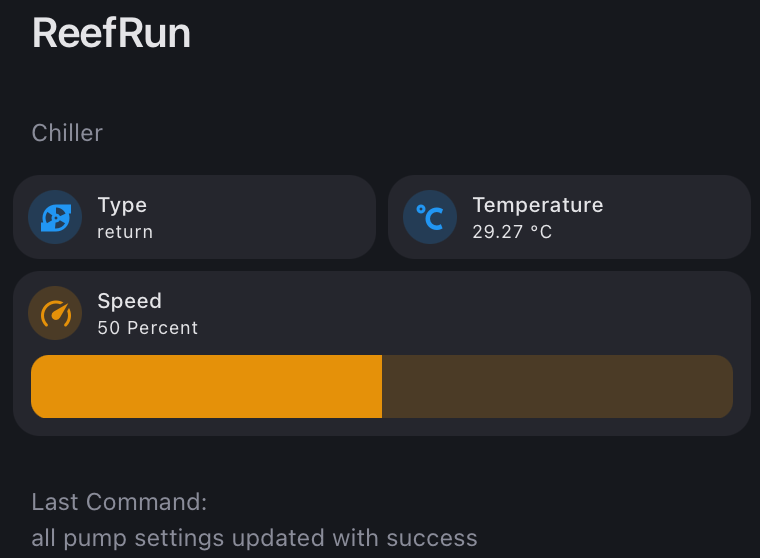Open the Type entity card
Image resolution: width=760 pixels, height=558 pixels.
(194, 217)
